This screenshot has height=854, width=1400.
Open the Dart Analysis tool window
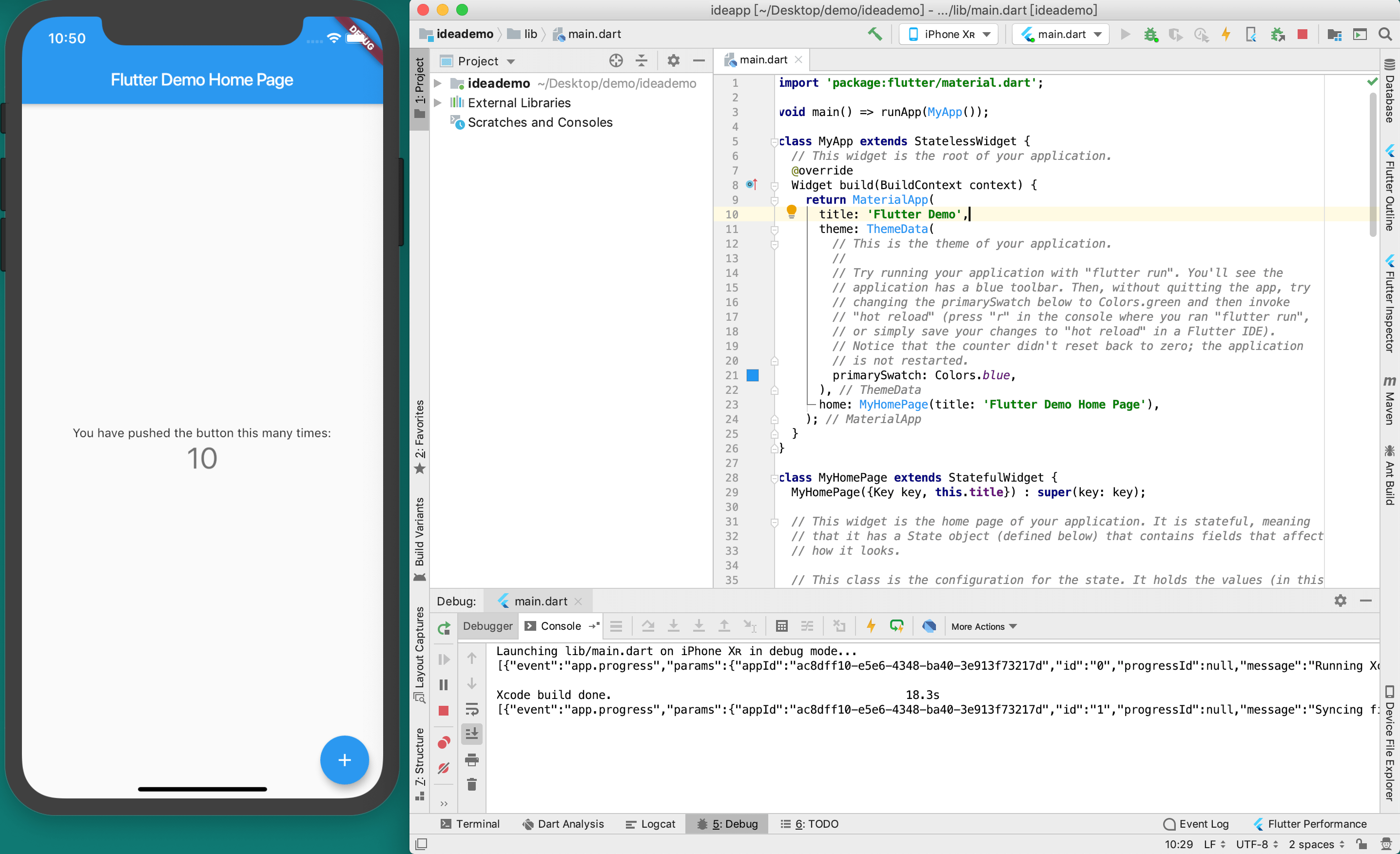coord(563,824)
